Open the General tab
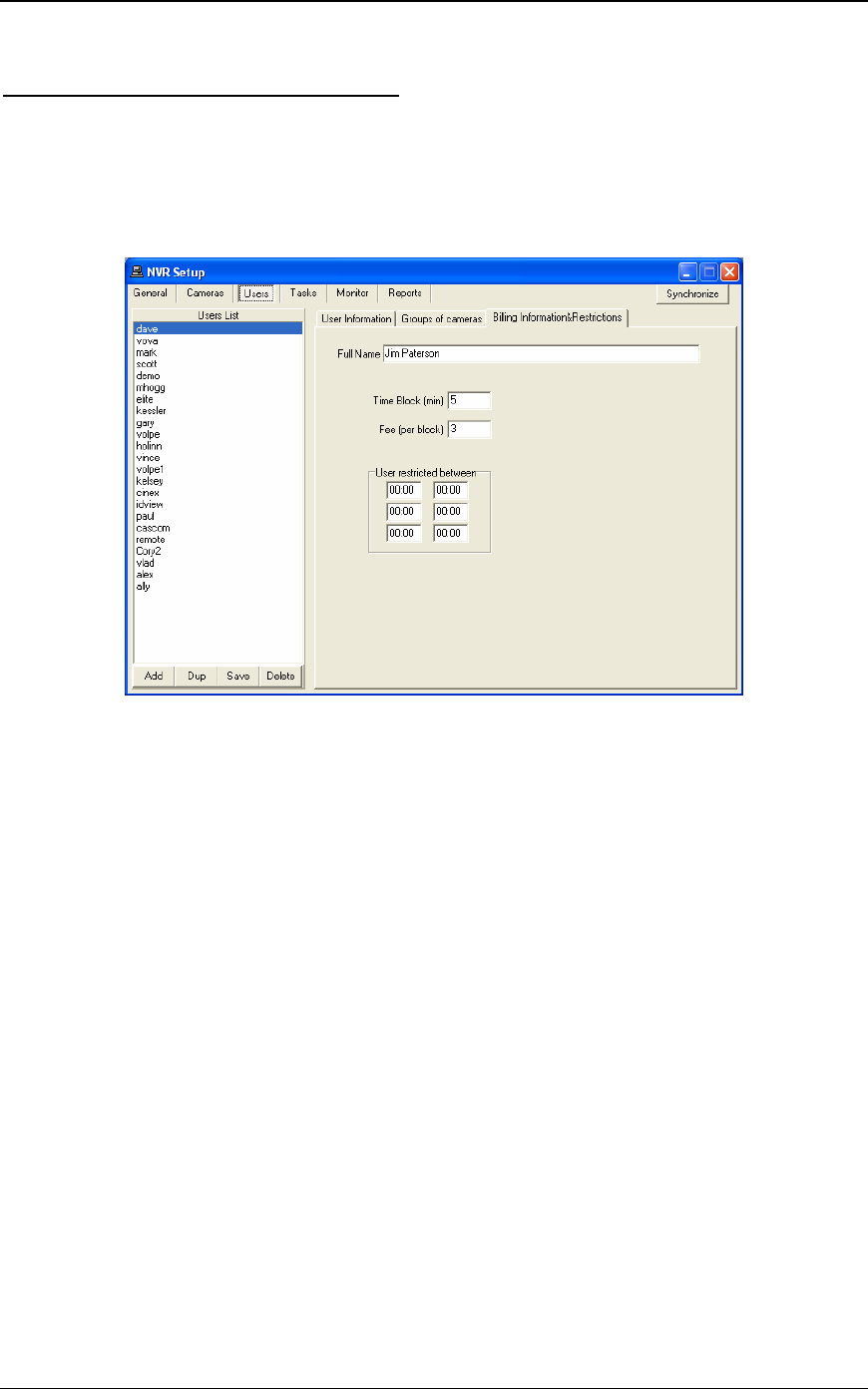Viewport: 868px width, 1389px height. (x=151, y=293)
